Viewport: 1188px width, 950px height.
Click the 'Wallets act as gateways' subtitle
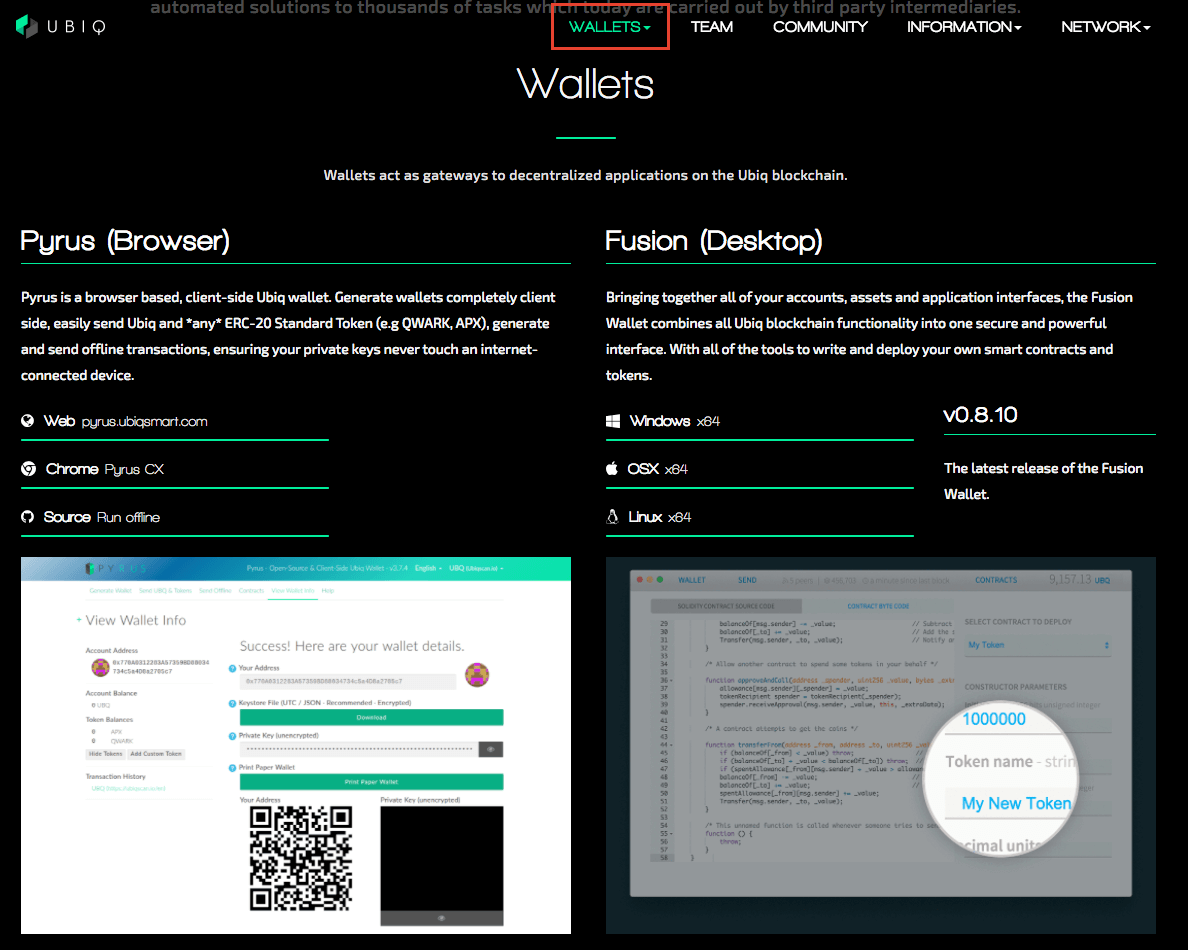pos(585,176)
